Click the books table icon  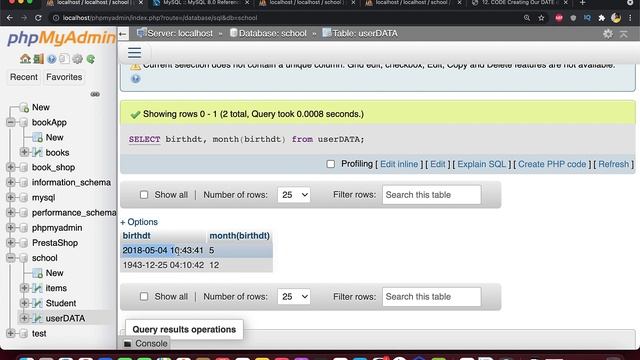click(x=37, y=152)
